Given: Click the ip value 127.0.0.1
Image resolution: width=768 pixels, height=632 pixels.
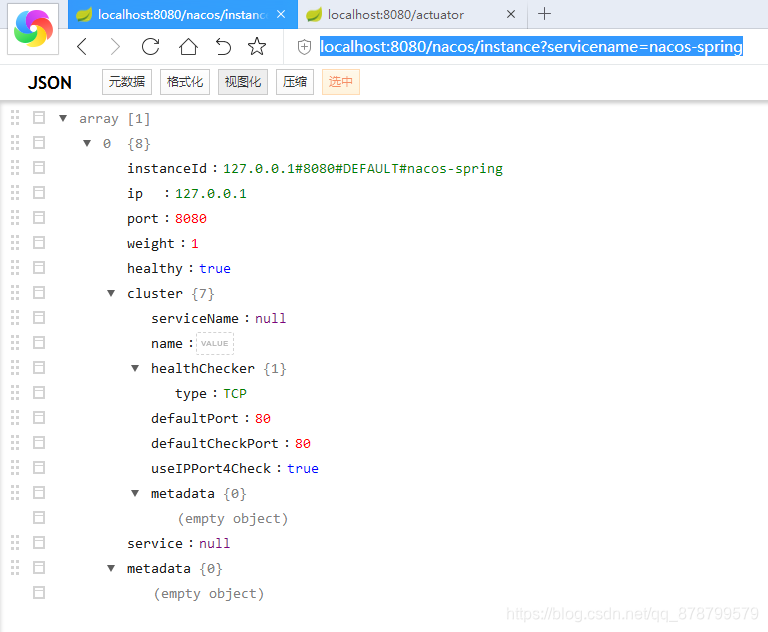Looking at the screenshot, I should coord(211,194).
